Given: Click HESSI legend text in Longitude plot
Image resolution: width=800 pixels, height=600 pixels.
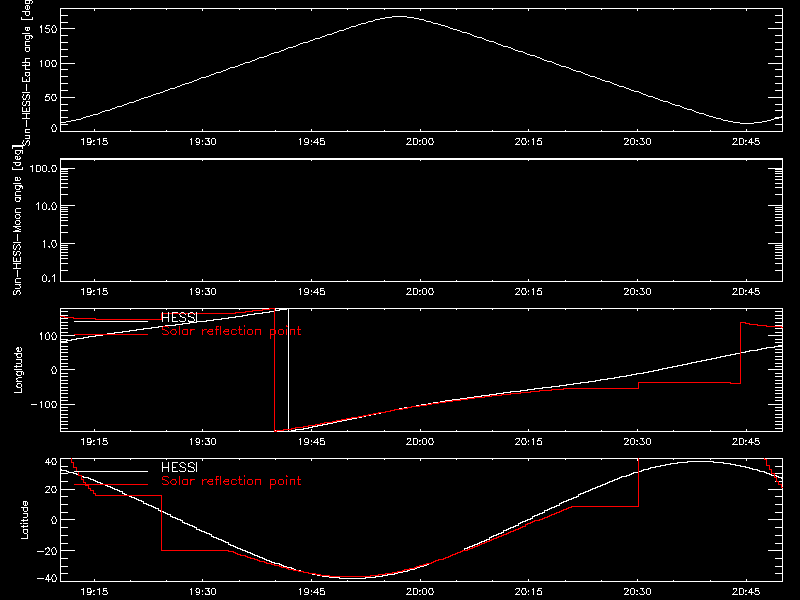Looking at the screenshot, I should point(179,317).
